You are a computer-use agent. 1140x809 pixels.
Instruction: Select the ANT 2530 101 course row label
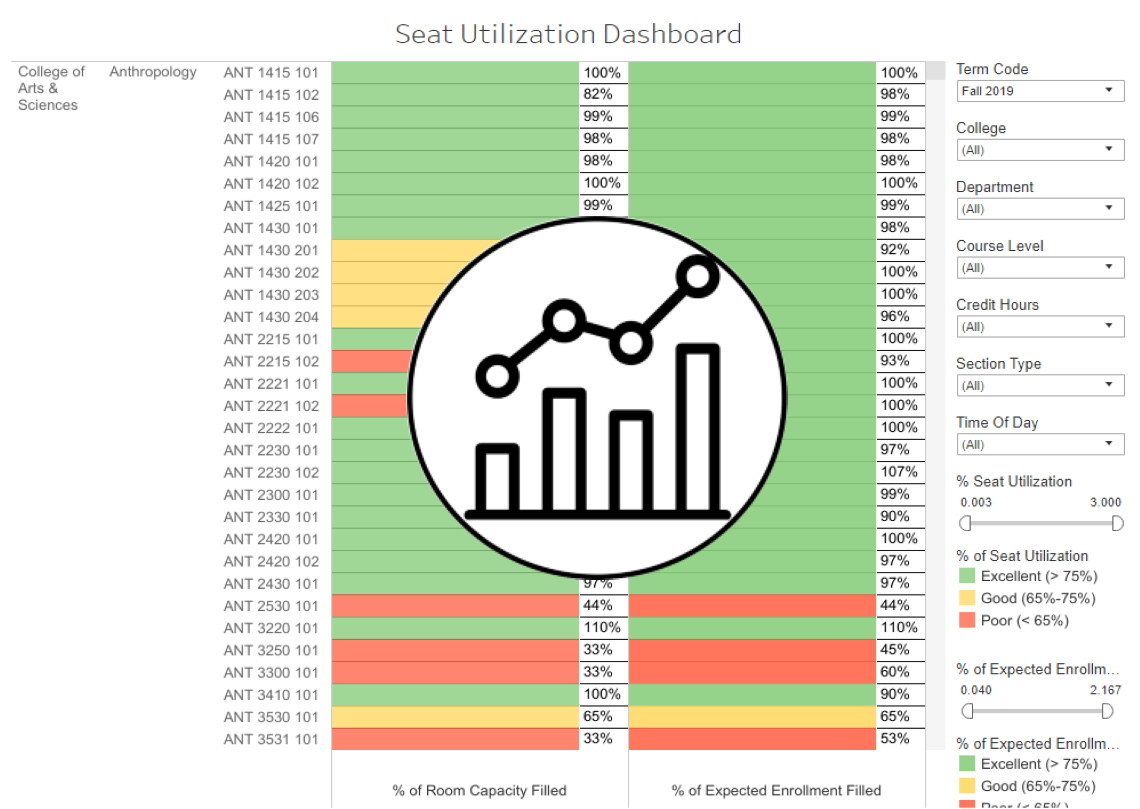point(271,605)
